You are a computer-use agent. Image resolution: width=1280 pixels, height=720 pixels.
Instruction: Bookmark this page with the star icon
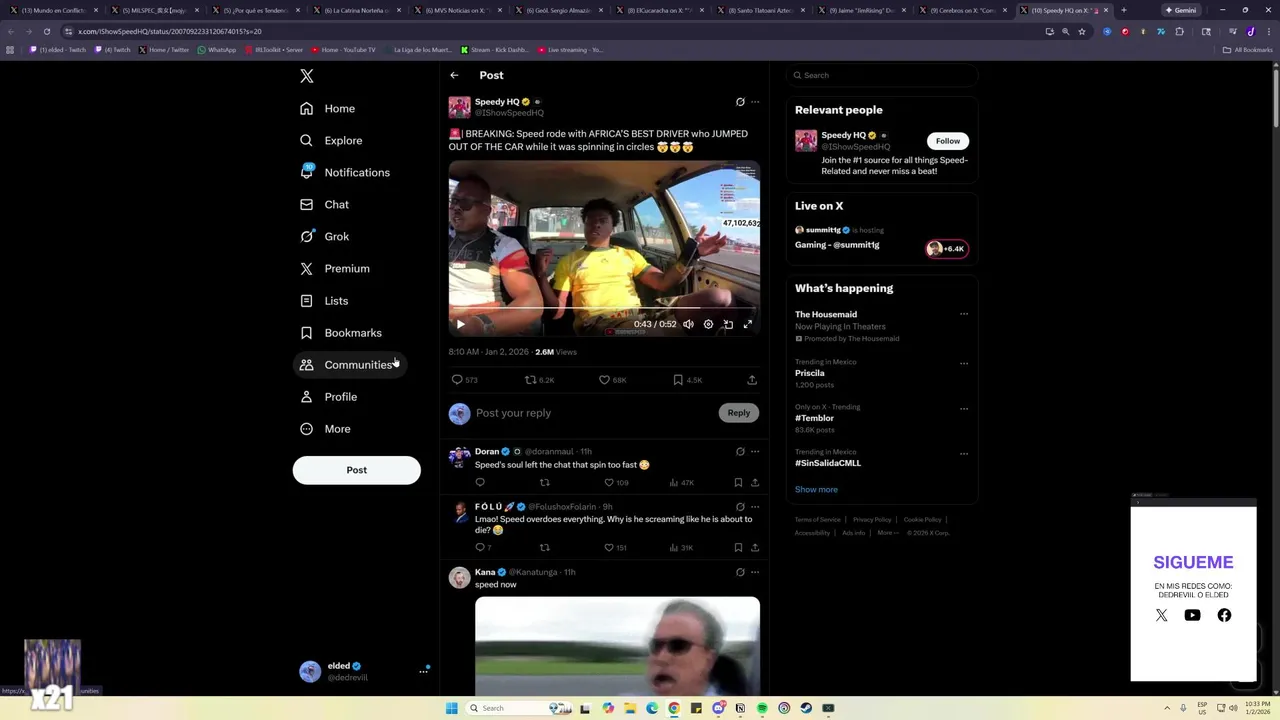tap(1081, 31)
